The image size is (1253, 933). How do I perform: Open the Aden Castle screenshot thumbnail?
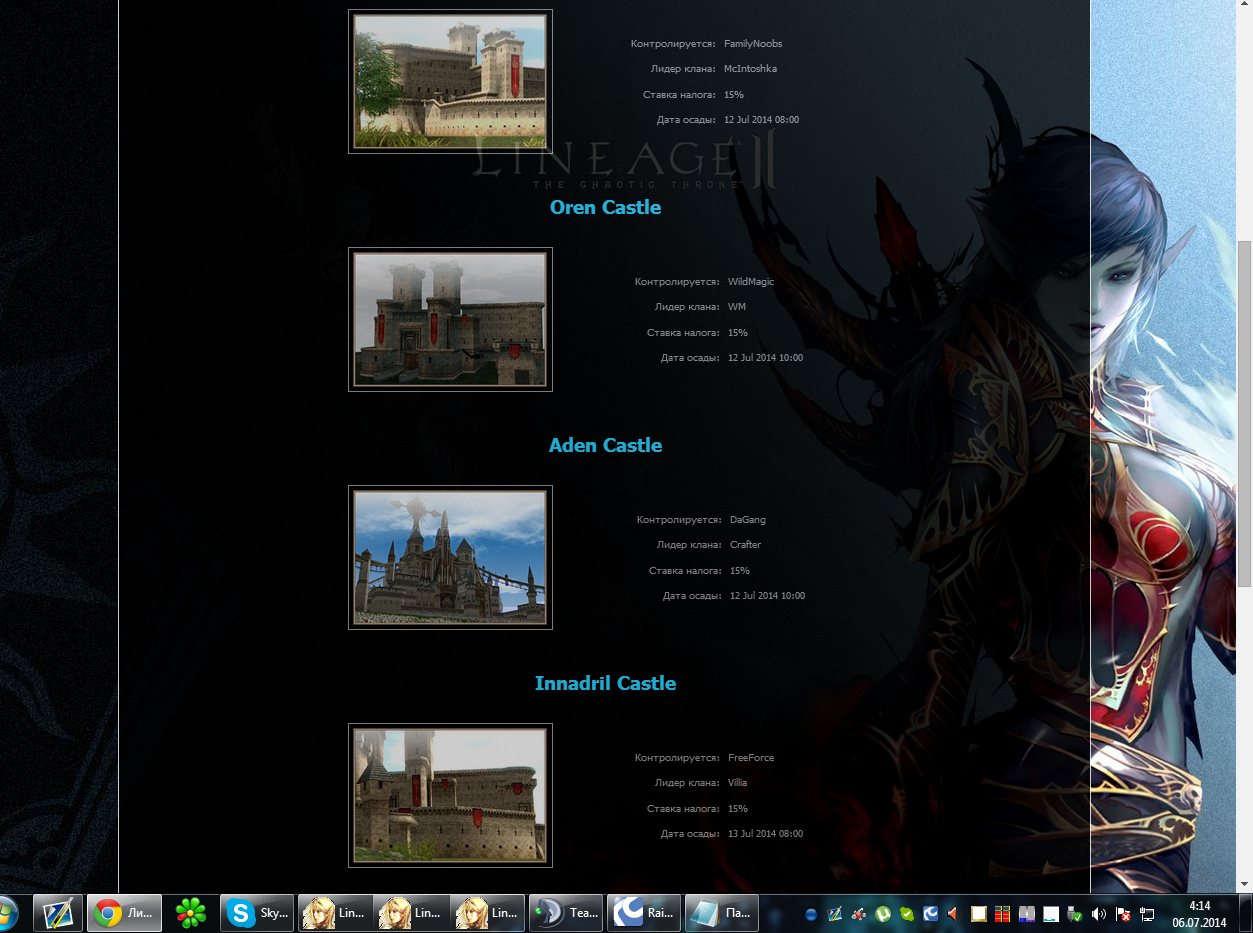point(450,557)
